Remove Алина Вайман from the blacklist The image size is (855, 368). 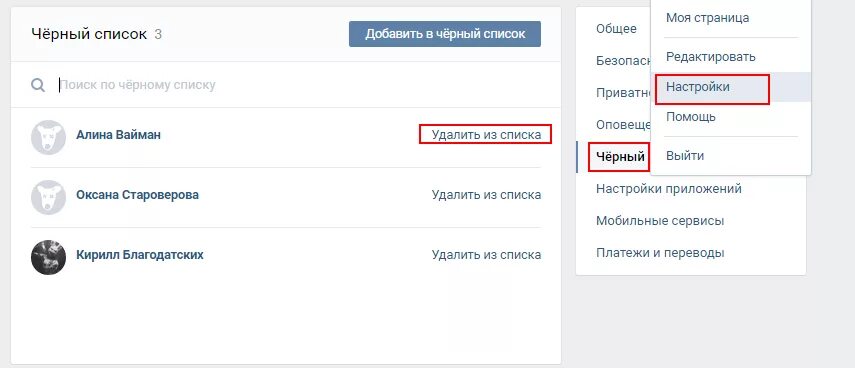[486, 135]
